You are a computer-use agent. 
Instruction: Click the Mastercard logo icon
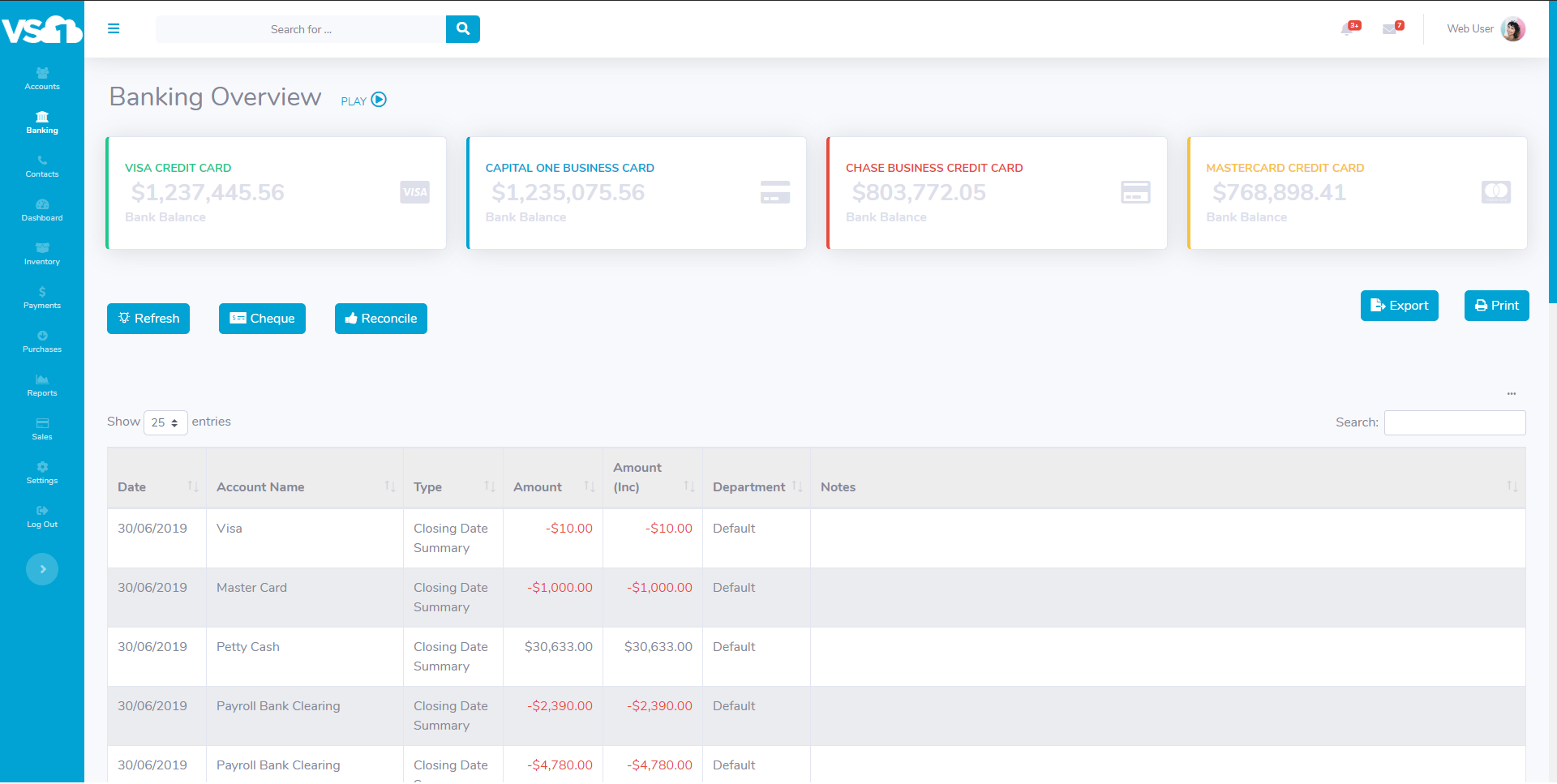click(x=1496, y=192)
